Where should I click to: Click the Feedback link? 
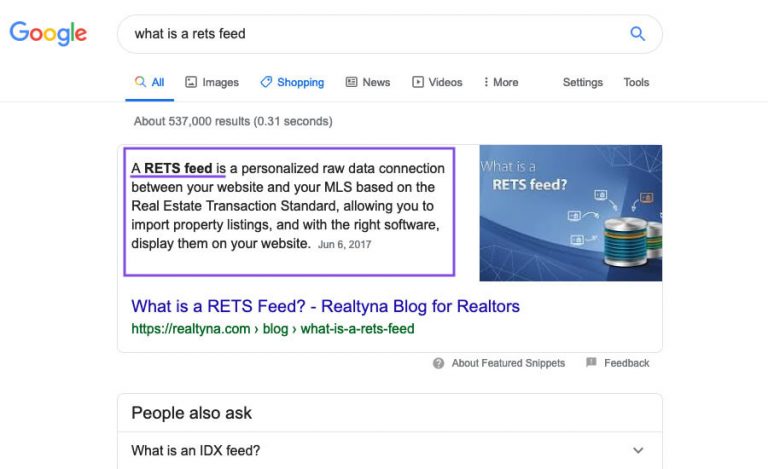(x=626, y=363)
